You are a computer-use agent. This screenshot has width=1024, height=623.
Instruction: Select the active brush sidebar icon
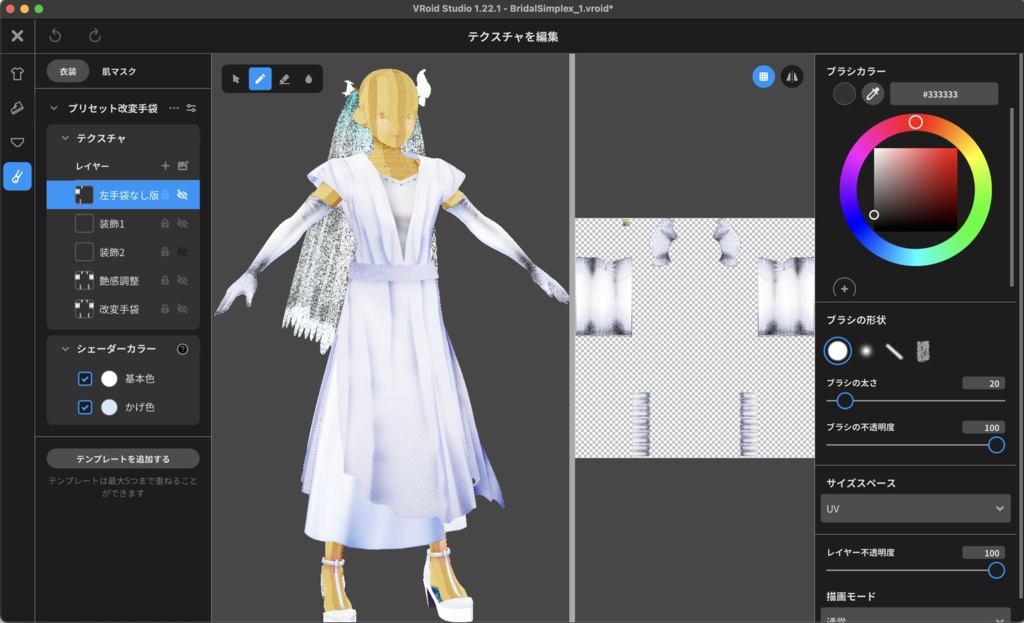click(18, 176)
